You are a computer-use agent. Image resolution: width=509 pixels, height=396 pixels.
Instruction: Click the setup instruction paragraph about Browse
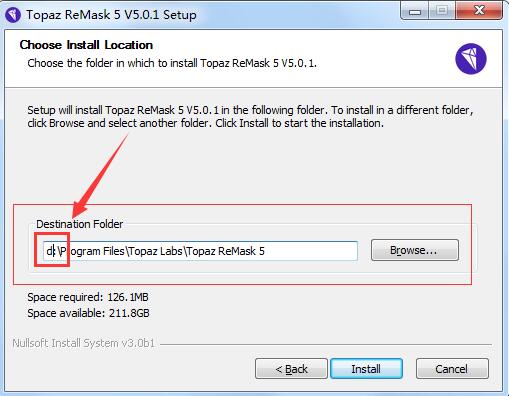tap(250, 117)
